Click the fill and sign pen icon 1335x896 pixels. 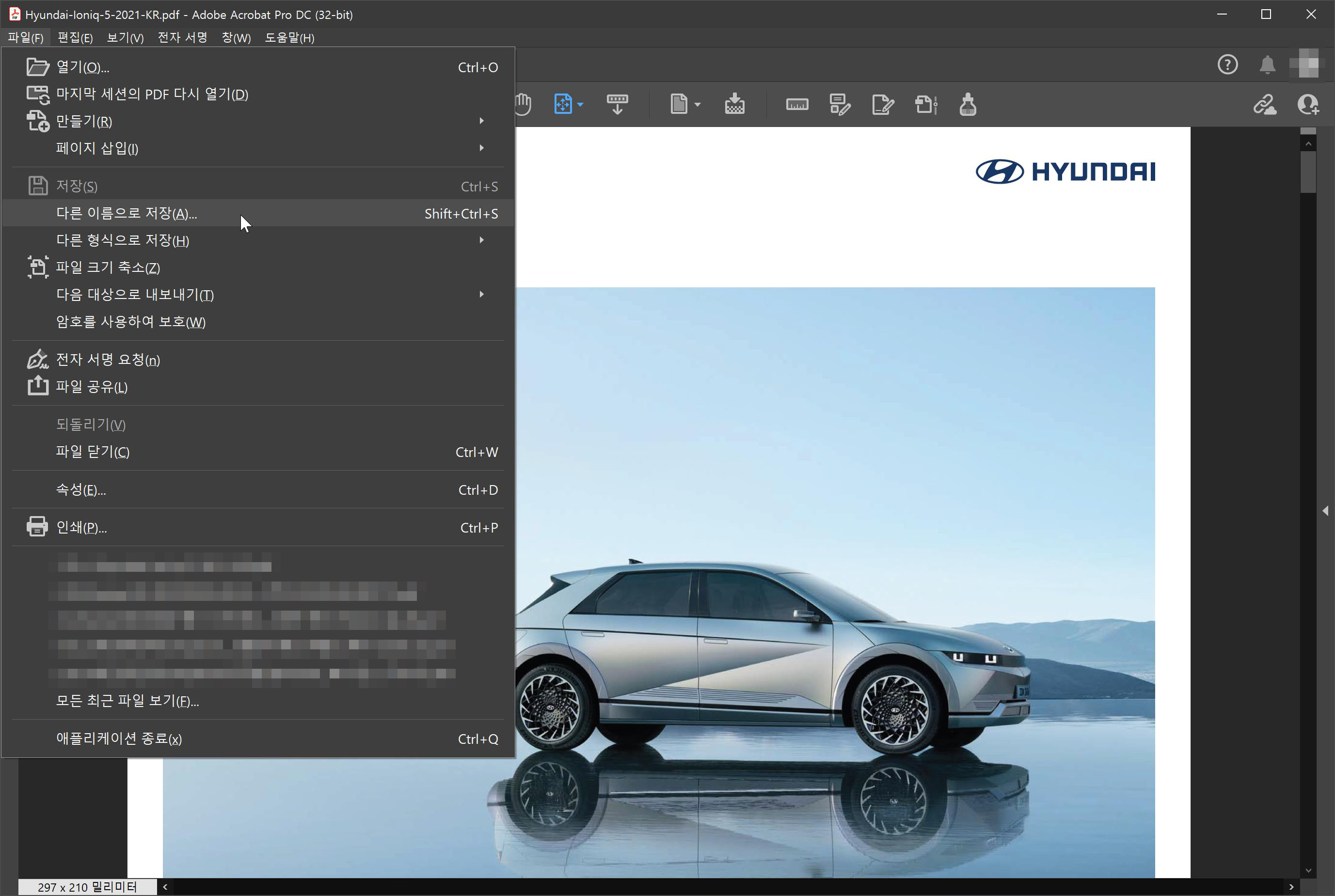coord(882,105)
